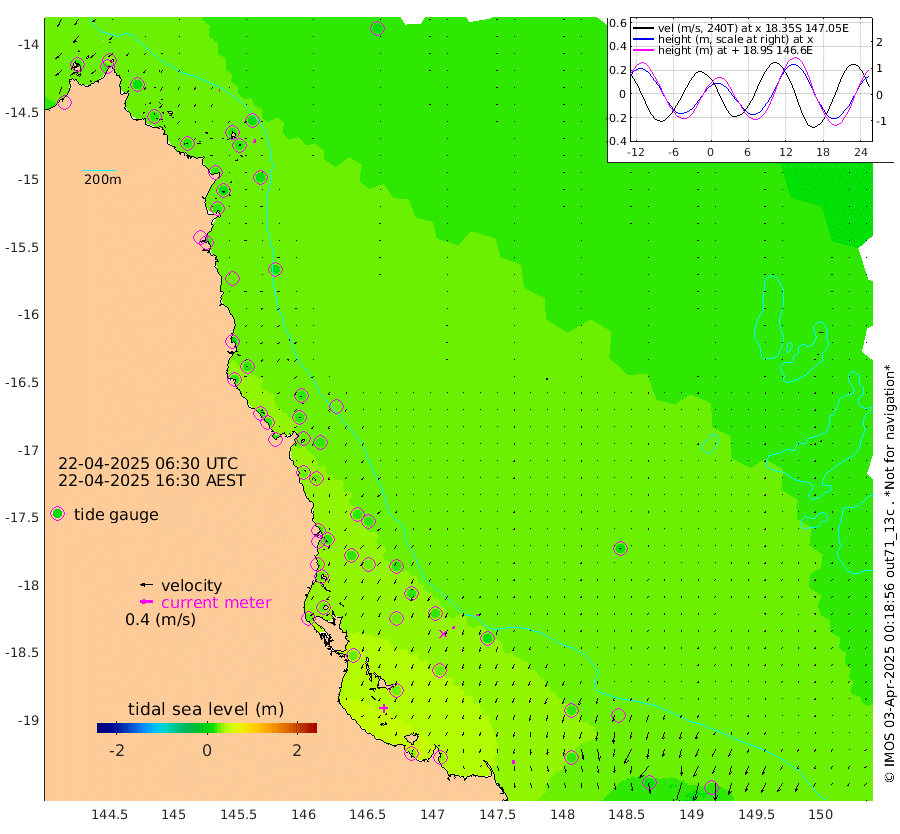Select tide gauge marker near 18.4S 147.4E
The height and width of the screenshot is (834, 900).
[487, 638]
